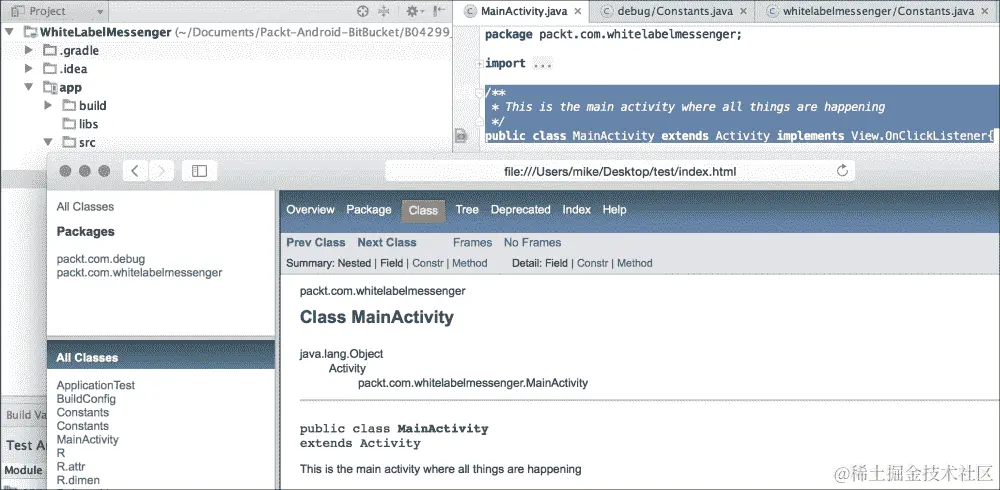Expand the .gradle folder

(29, 50)
